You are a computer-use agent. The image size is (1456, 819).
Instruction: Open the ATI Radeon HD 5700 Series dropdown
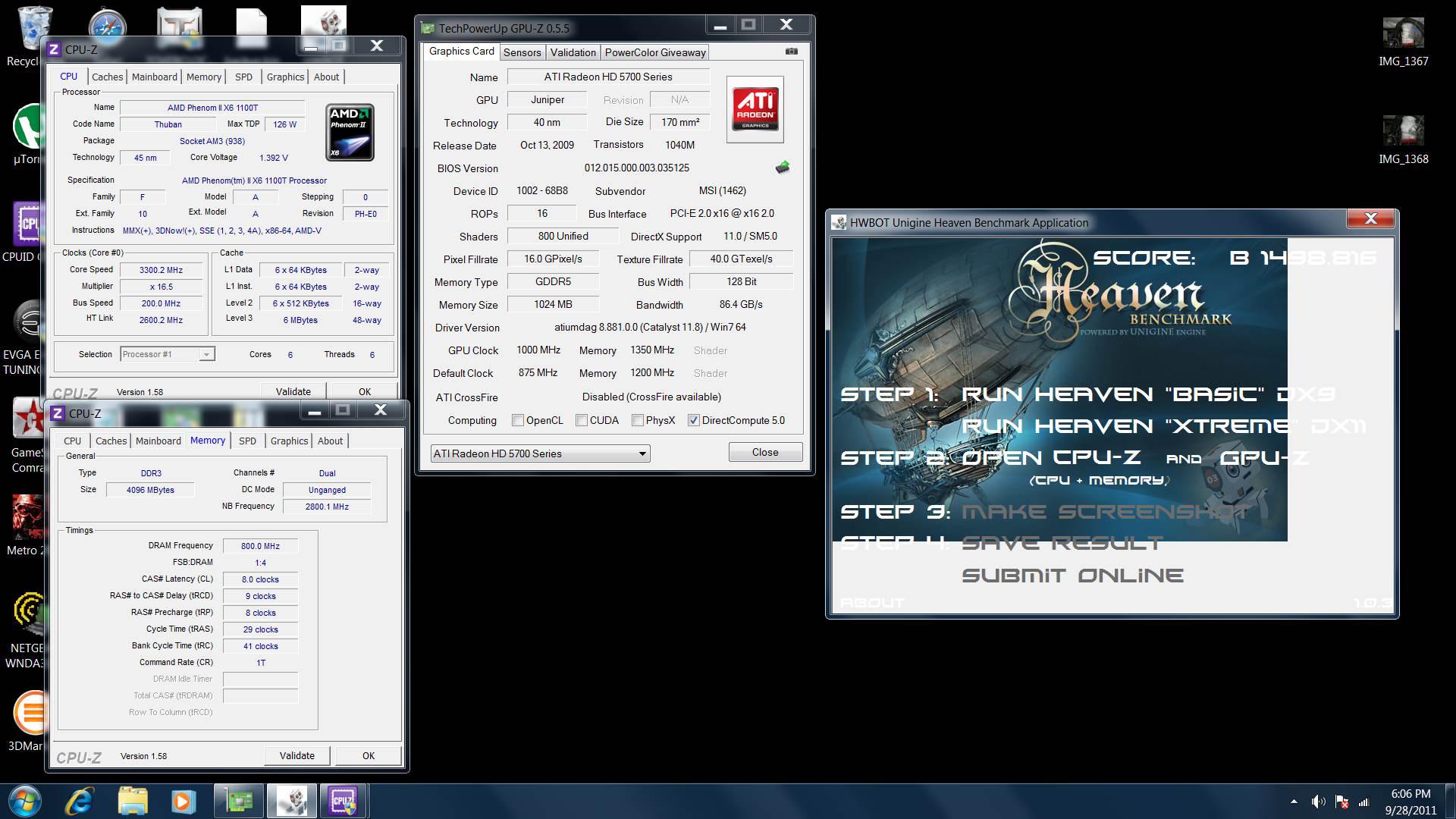coord(540,453)
